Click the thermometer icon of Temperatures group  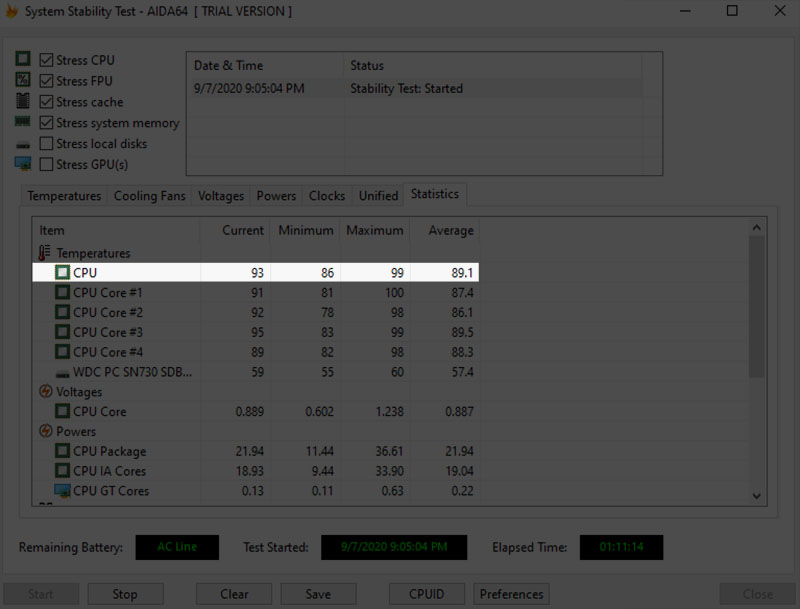point(45,252)
